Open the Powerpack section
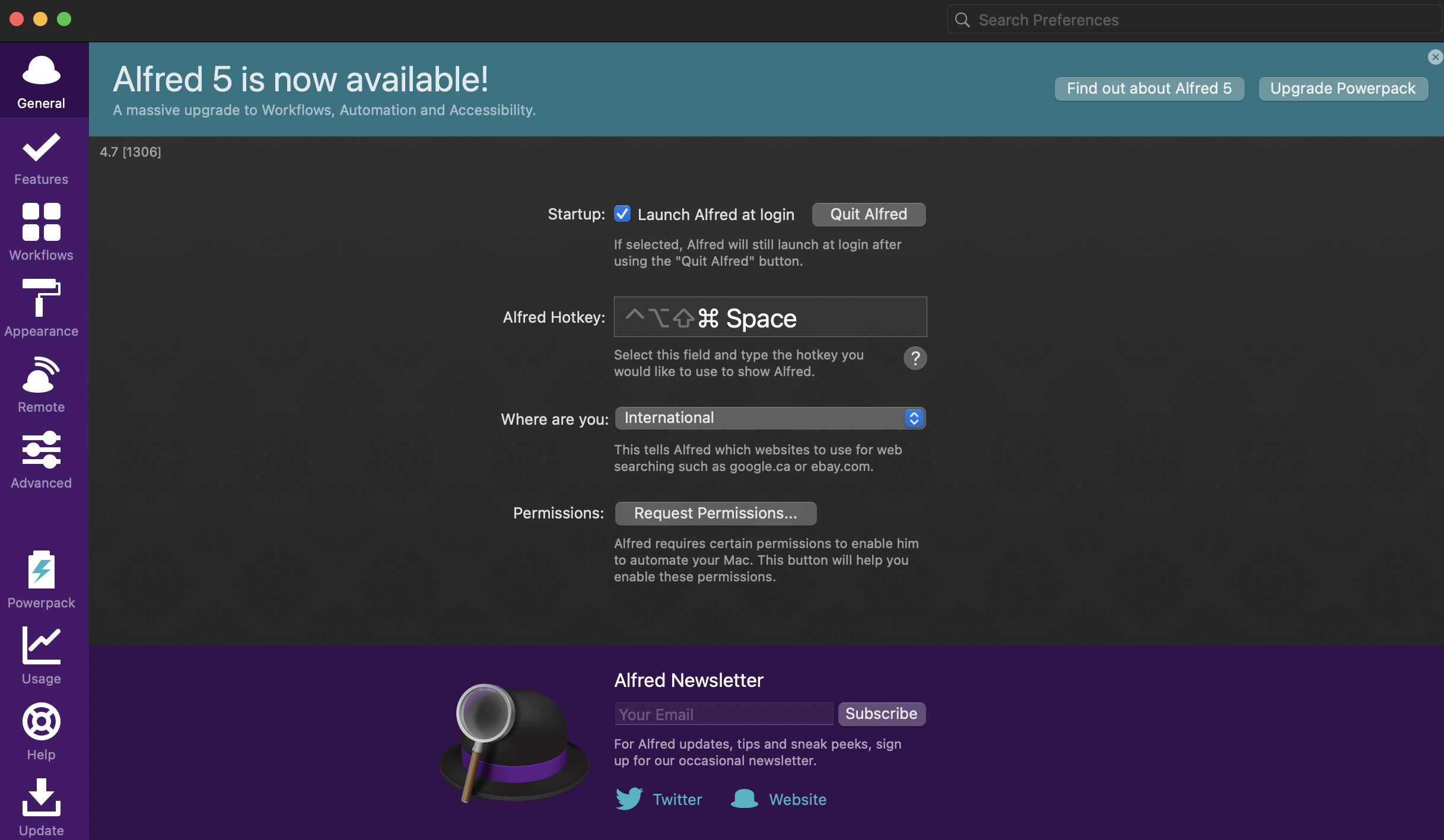This screenshot has height=840, width=1444. 42,580
